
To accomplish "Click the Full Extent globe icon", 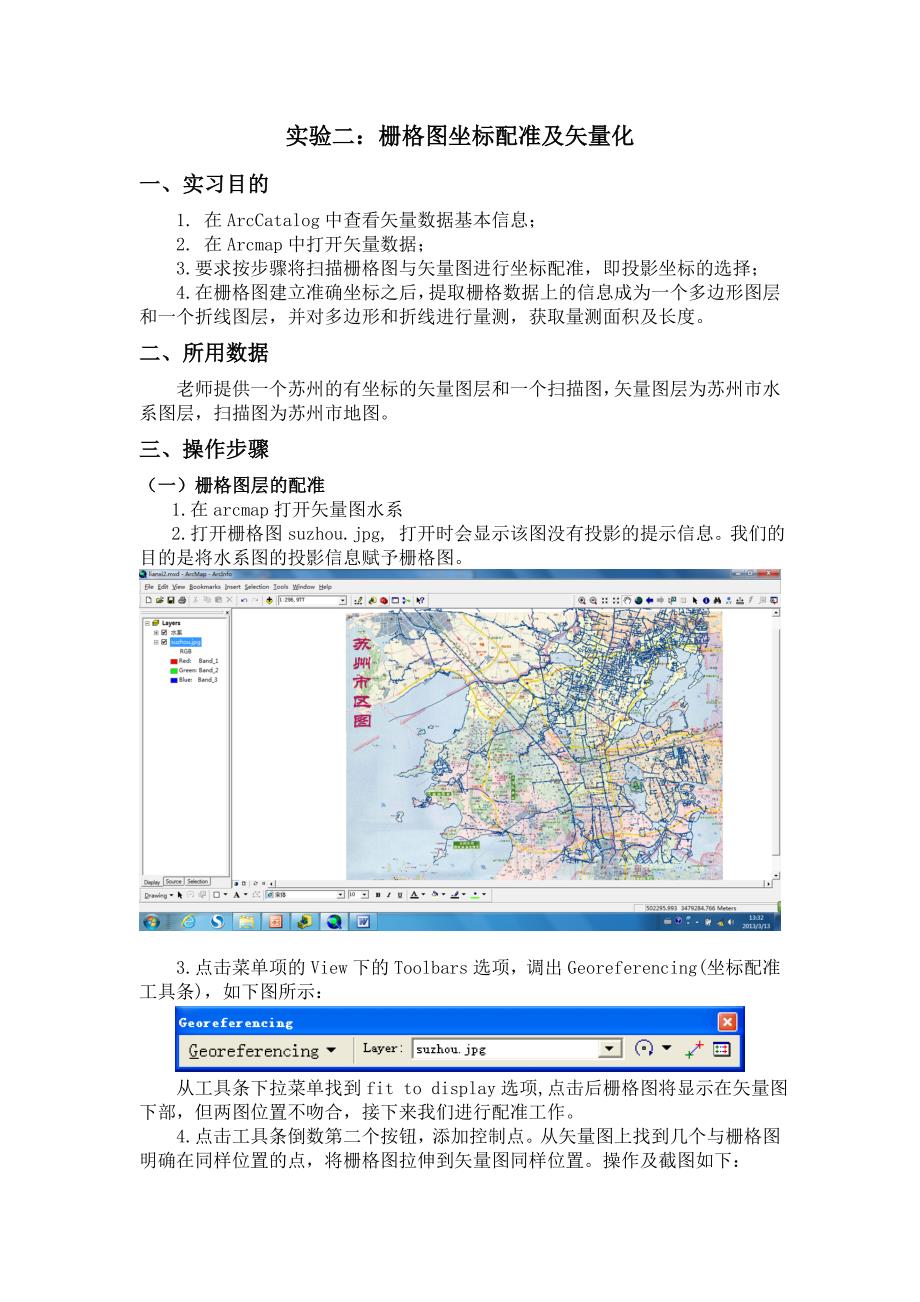I will [637, 600].
